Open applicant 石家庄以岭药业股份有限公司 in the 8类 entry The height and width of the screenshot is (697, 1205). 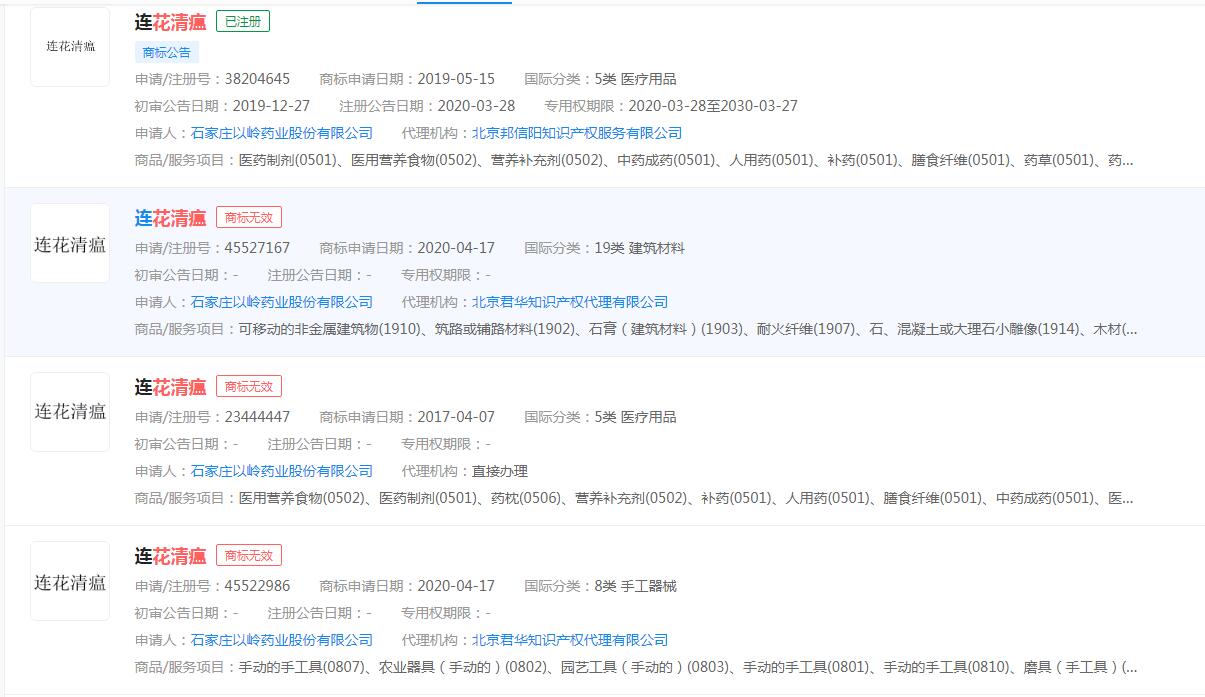coord(282,640)
